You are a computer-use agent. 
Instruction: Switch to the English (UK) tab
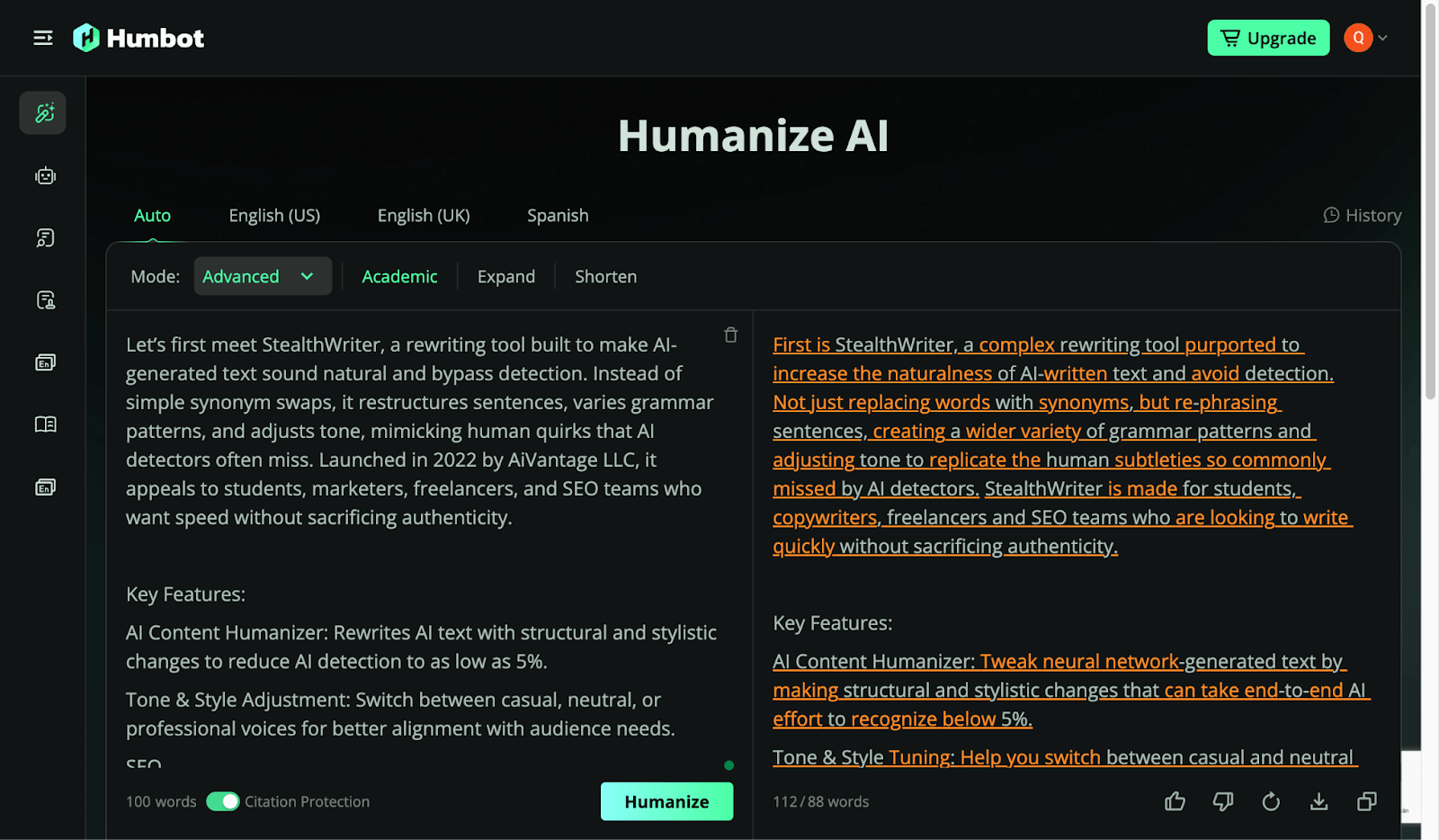[x=424, y=216]
